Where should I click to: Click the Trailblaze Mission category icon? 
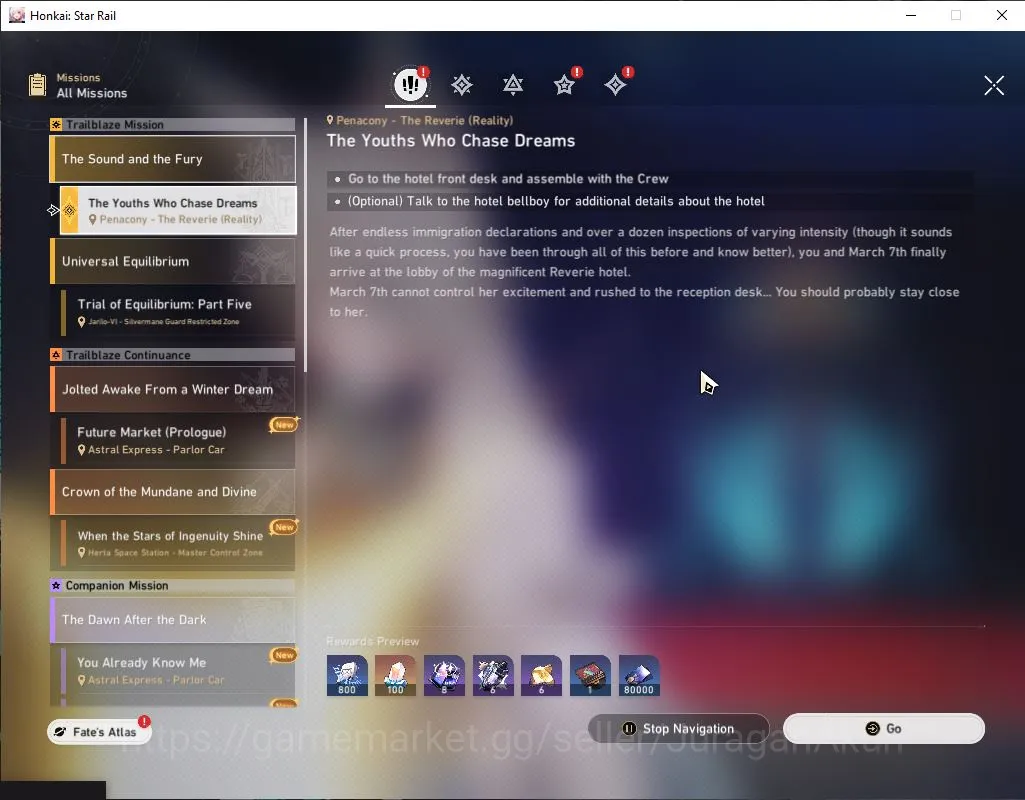tap(56, 125)
